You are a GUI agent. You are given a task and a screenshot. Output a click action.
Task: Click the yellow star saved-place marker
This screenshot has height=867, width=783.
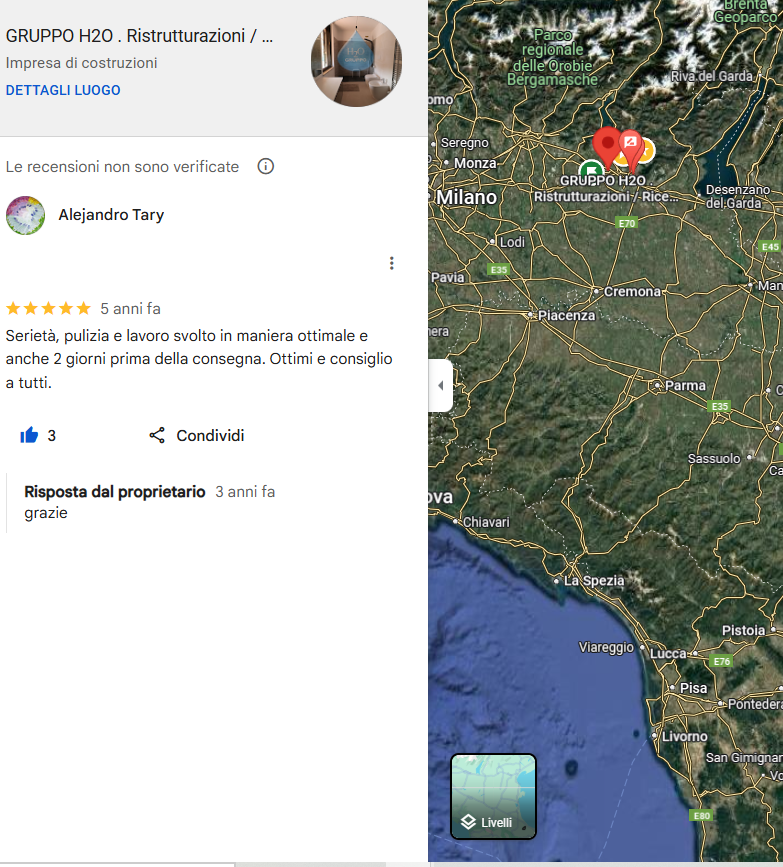pos(646,150)
